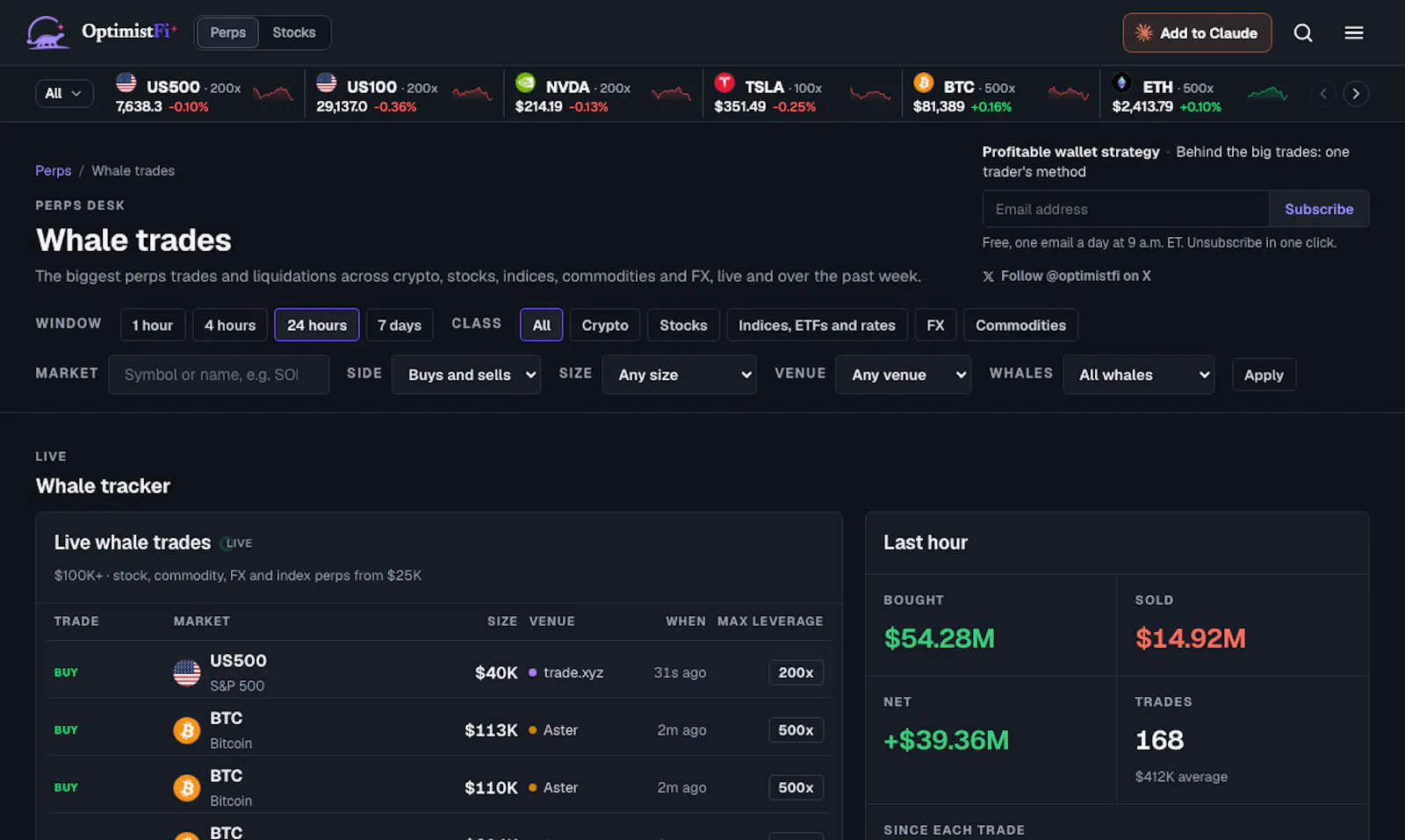Click the BTC ticker coin icon
The image size is (1405, 840).
coord(923,83)
